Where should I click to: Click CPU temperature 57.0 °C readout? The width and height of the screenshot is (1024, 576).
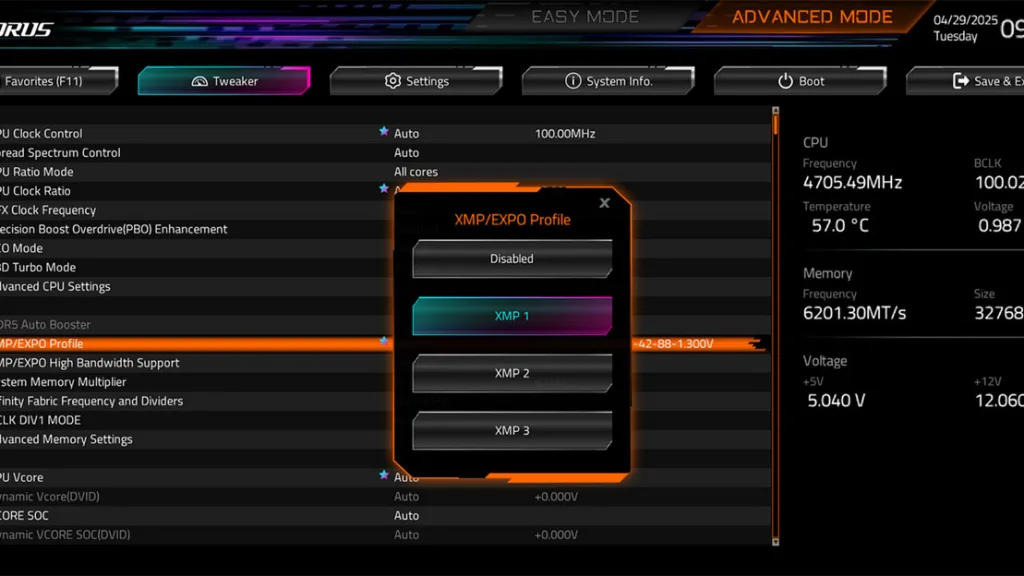[840, 226]
